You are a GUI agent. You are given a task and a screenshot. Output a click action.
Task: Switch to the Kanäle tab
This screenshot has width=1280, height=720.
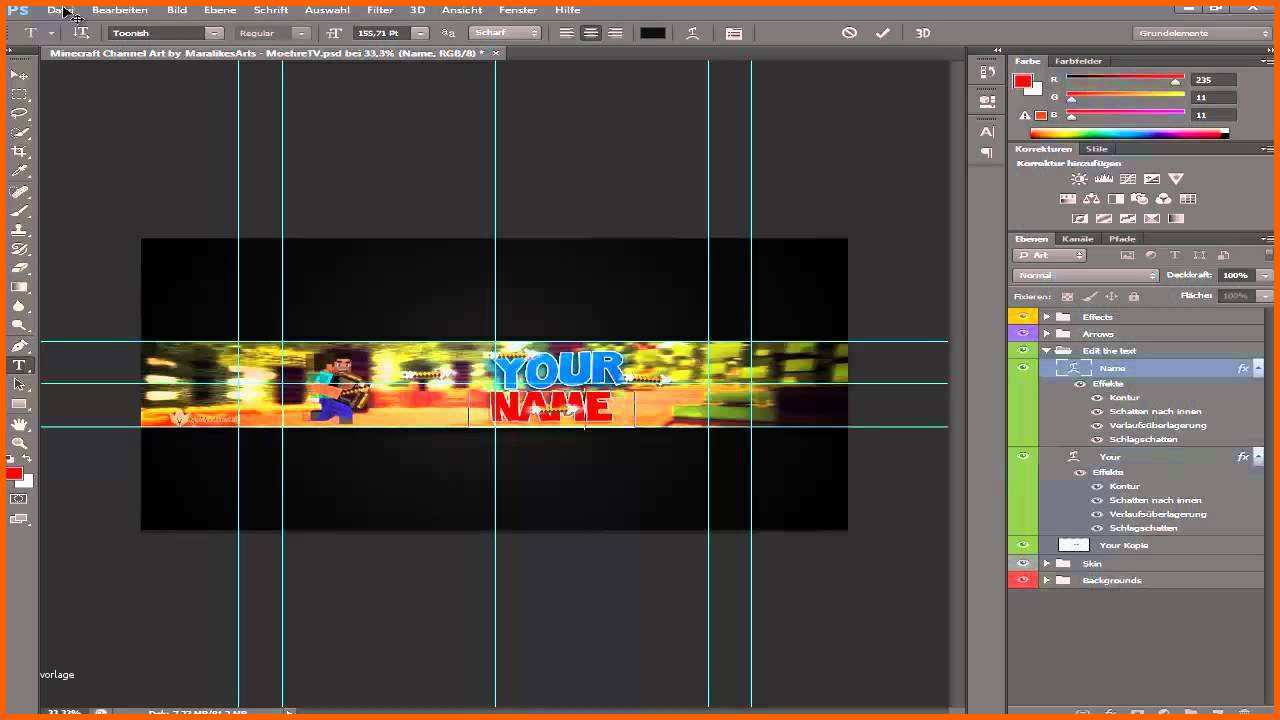click(x=1077, y=239)
